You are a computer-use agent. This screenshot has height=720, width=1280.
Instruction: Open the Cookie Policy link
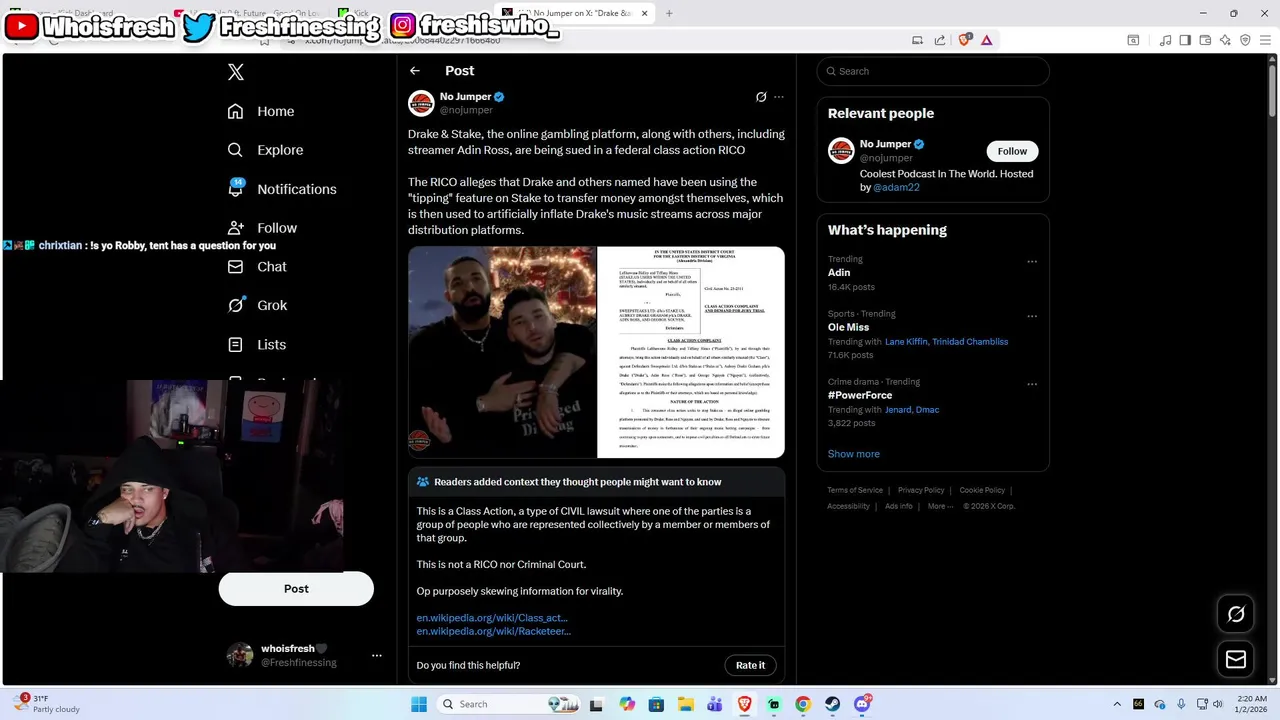982,490
